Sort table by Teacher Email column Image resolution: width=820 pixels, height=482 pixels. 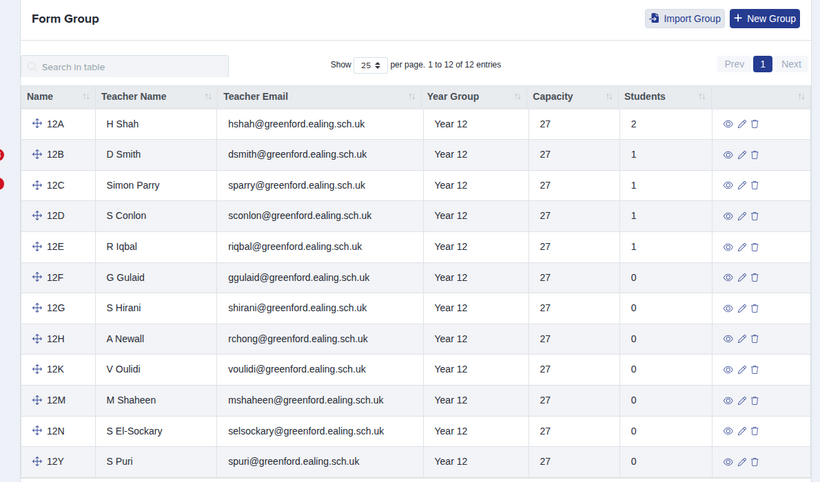320,97
